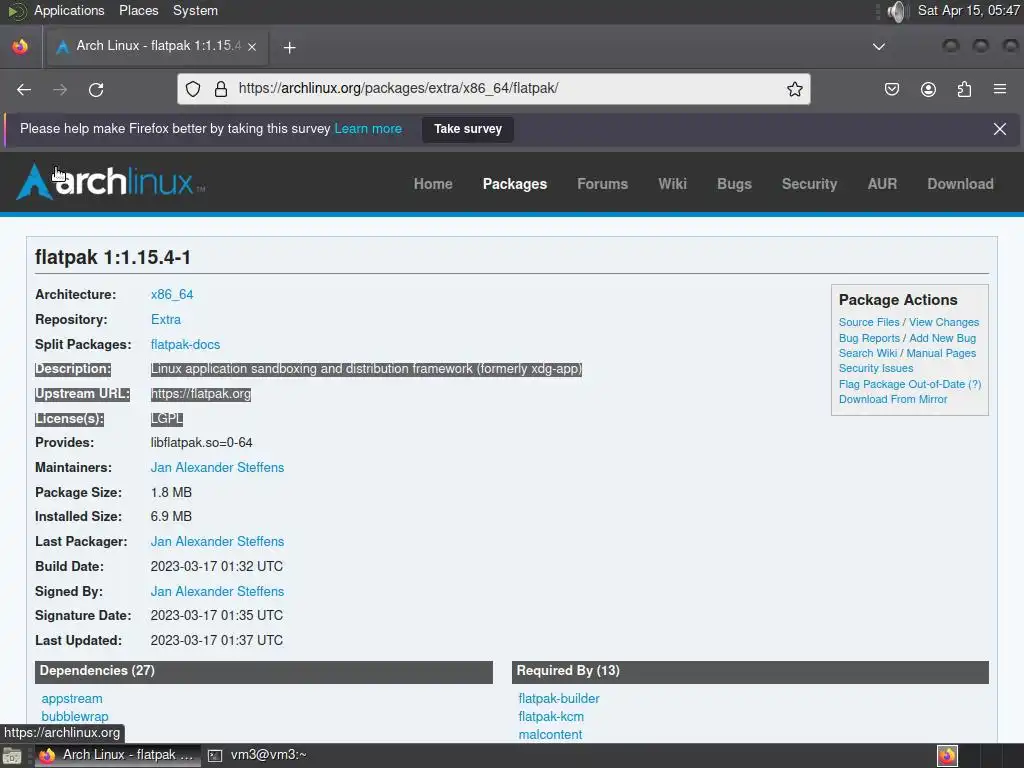This screenshot has width=1024, height=768.
Task: Click the padlock site information icon
Action: (221, 89)
